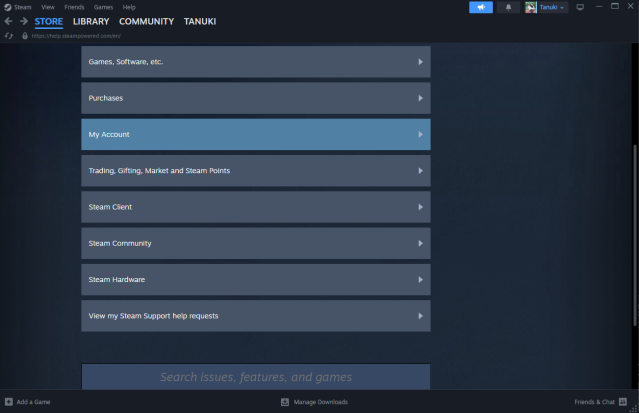Click the Manage Downloads label
Screen dimensions: 639x413
(321, 402)
